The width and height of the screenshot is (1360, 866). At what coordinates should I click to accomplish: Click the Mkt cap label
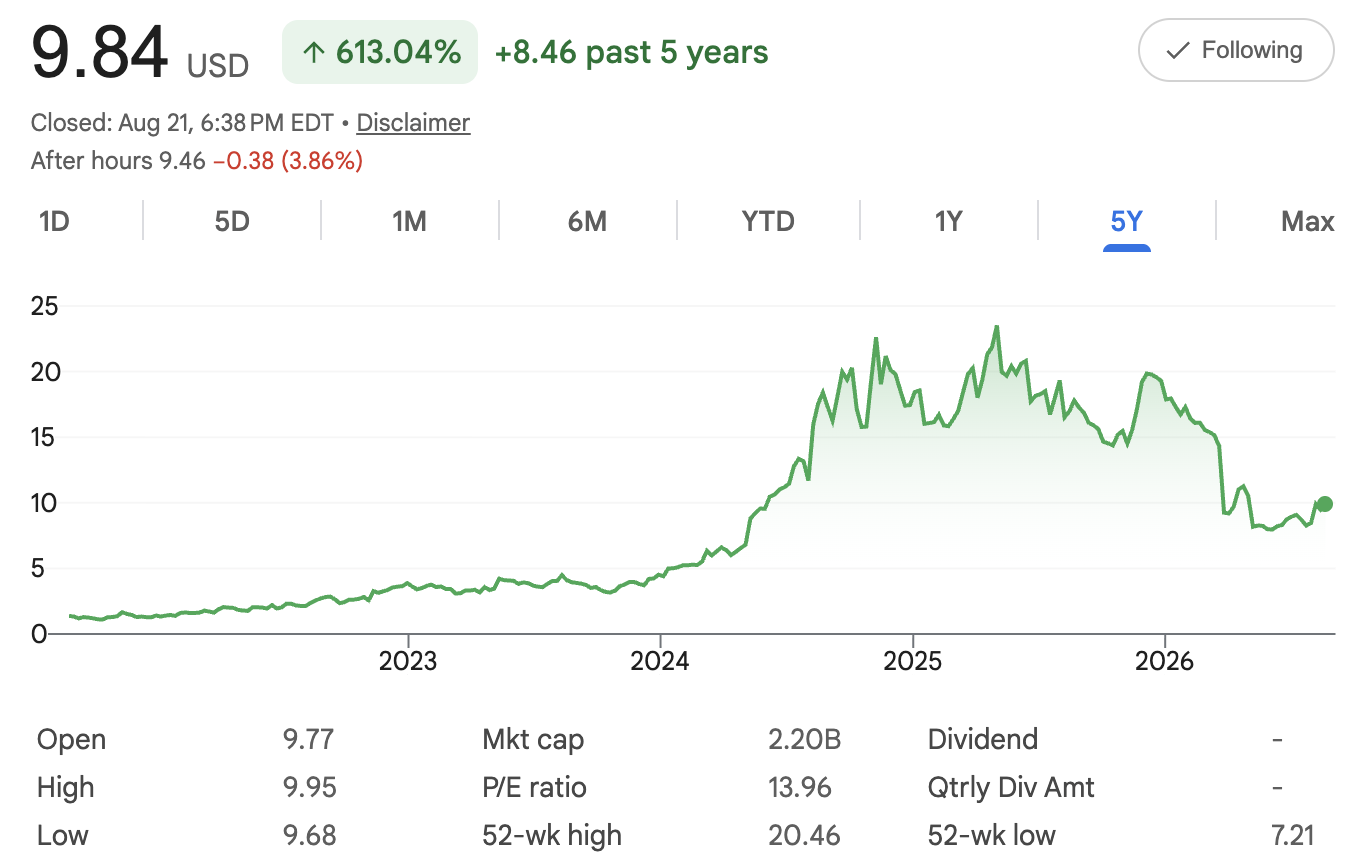pos(533,740)
